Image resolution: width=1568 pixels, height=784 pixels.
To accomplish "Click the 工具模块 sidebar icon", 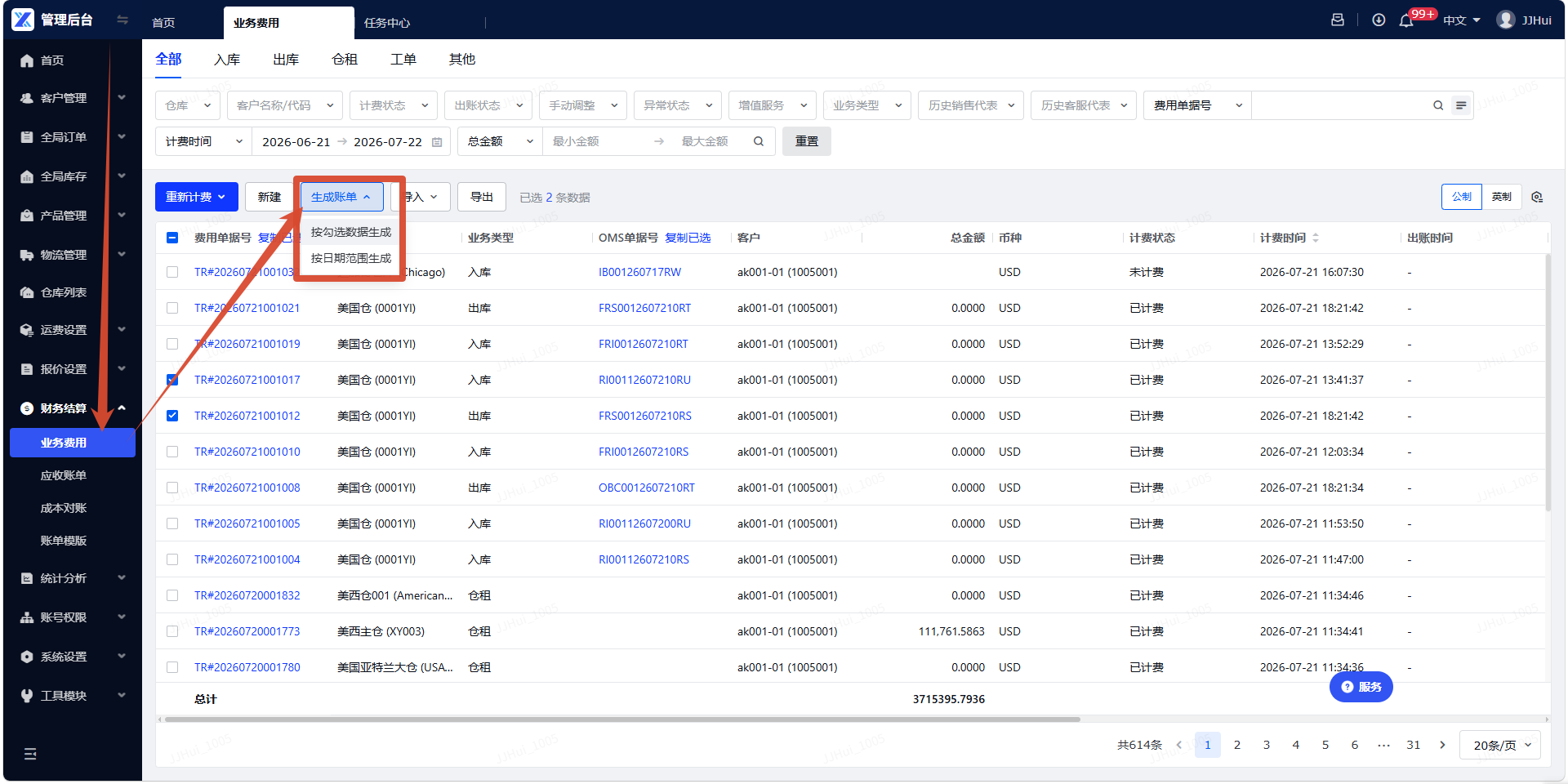I will pos(27,696).
